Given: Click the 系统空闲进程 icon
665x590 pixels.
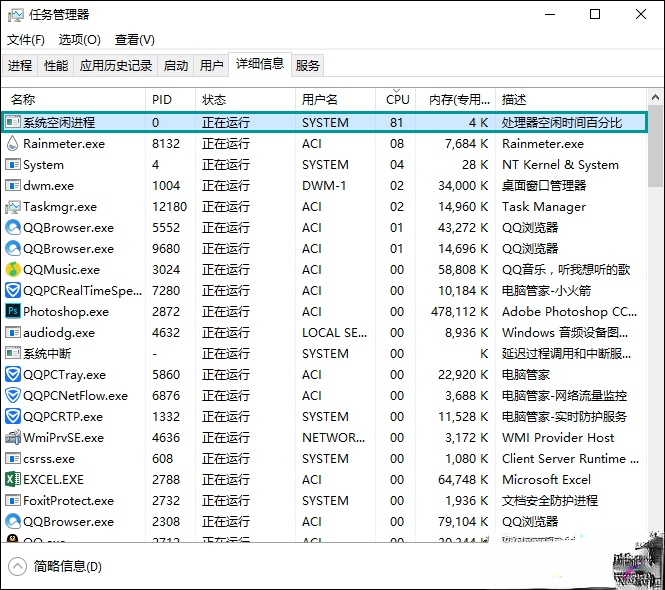Looking at the screenshot, I should click(x=13, y=122).
